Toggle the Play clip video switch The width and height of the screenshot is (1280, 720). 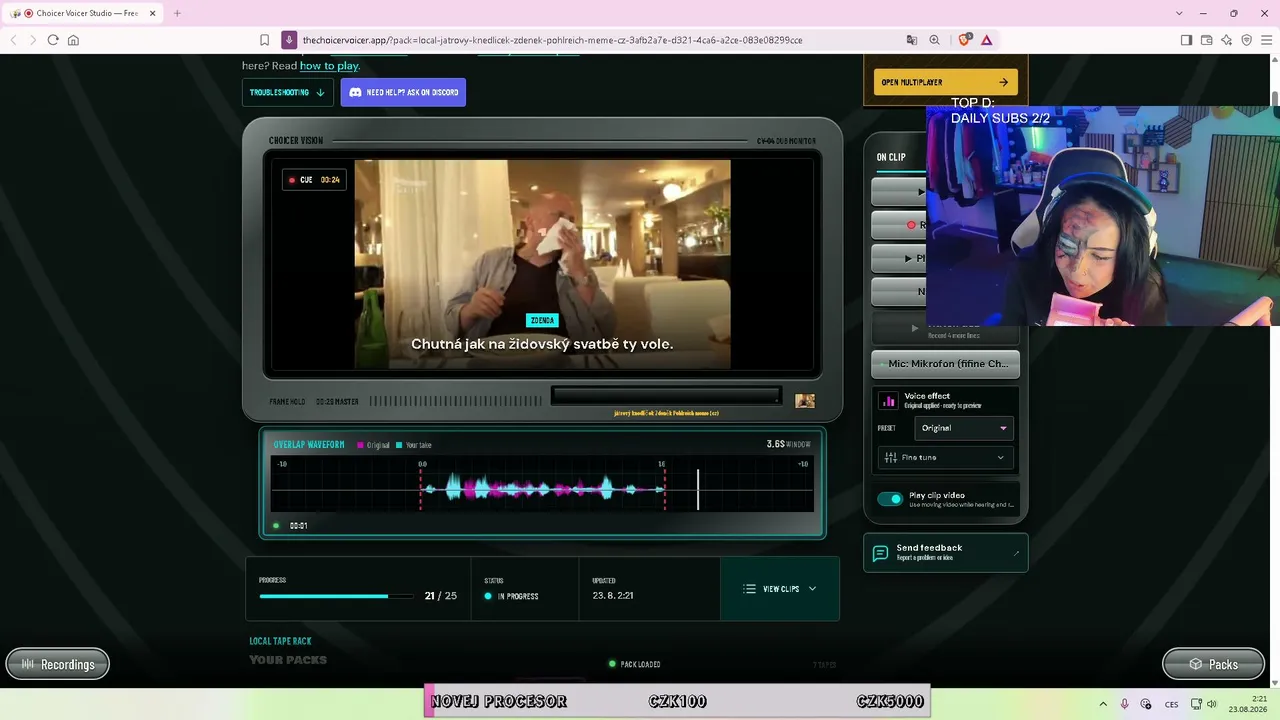(890, 499)
